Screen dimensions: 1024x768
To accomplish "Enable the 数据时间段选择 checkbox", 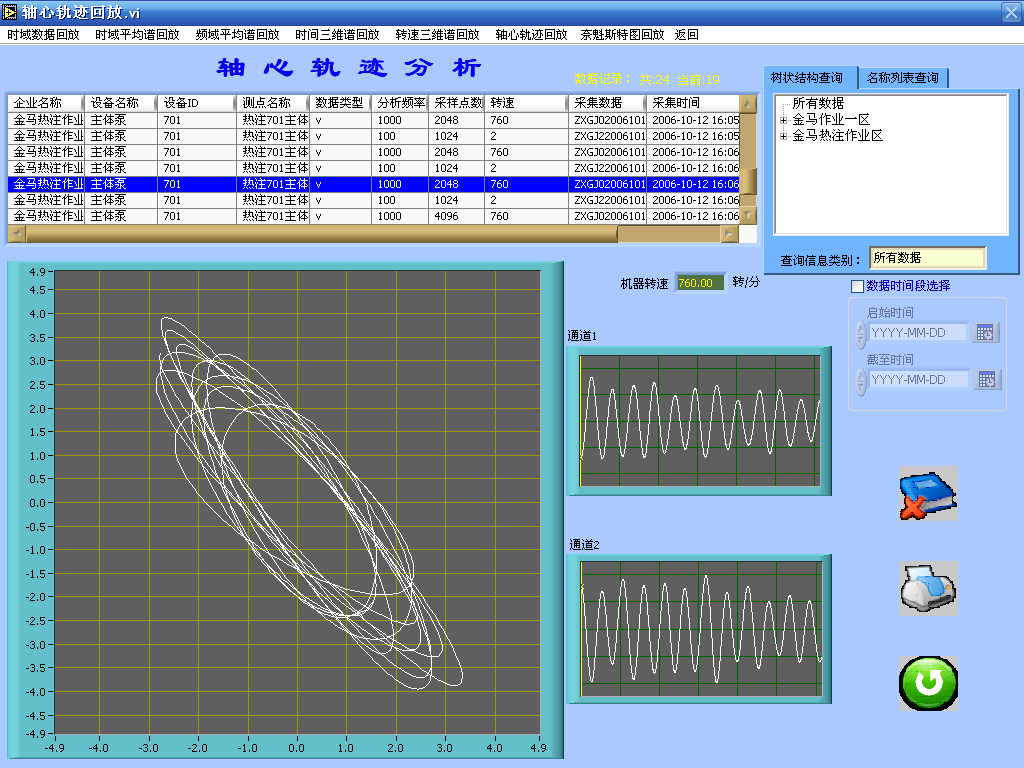I will [857, 286].
